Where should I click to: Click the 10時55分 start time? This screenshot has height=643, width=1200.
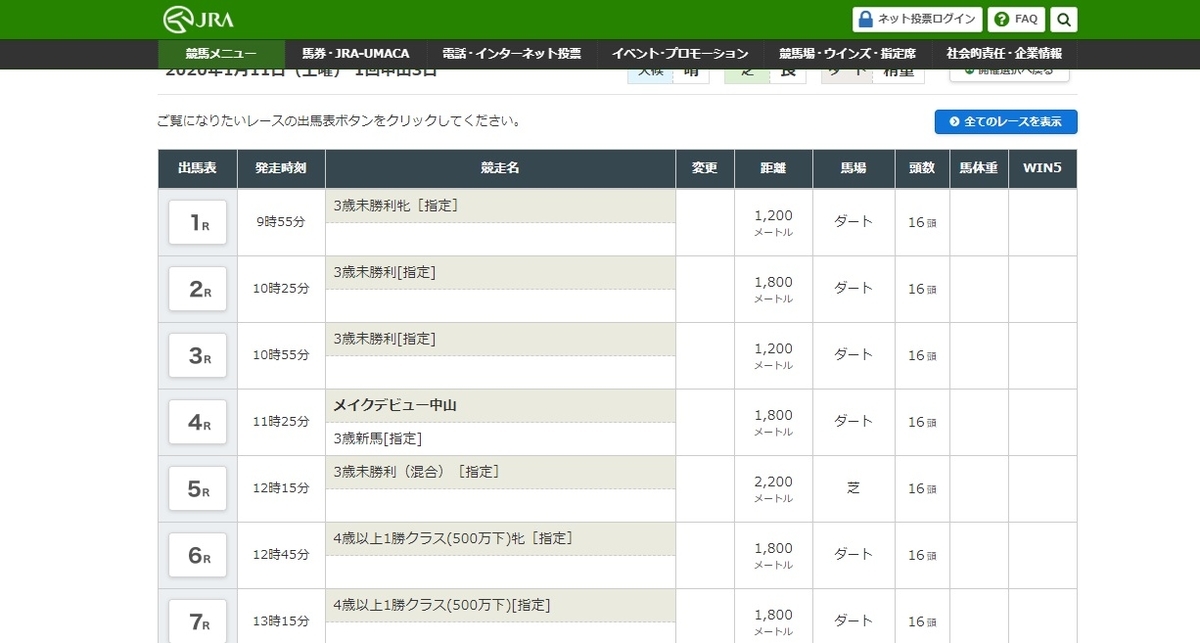(x=281, y=355)
